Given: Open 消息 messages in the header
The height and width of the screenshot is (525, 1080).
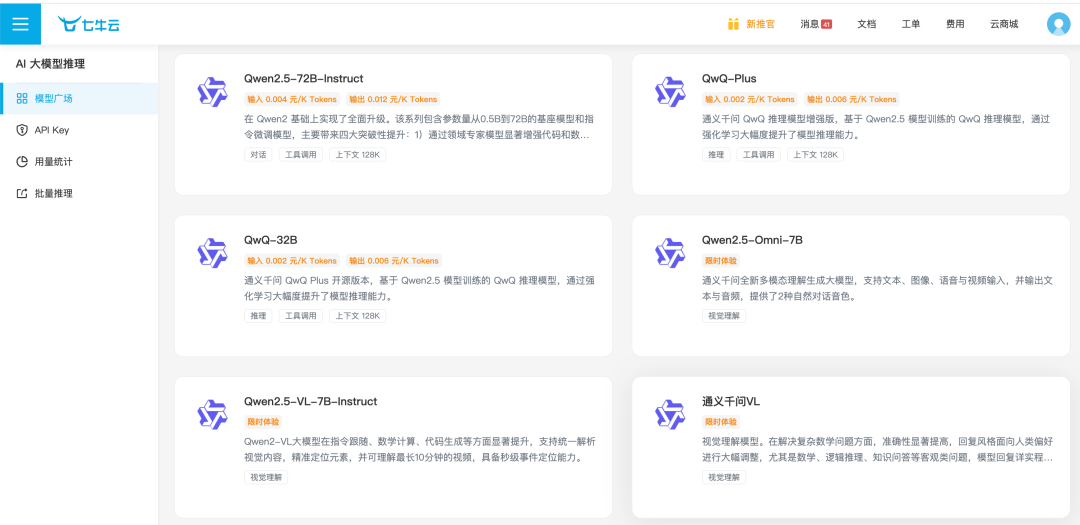Looking at the screenshot, I should [809, 24].
